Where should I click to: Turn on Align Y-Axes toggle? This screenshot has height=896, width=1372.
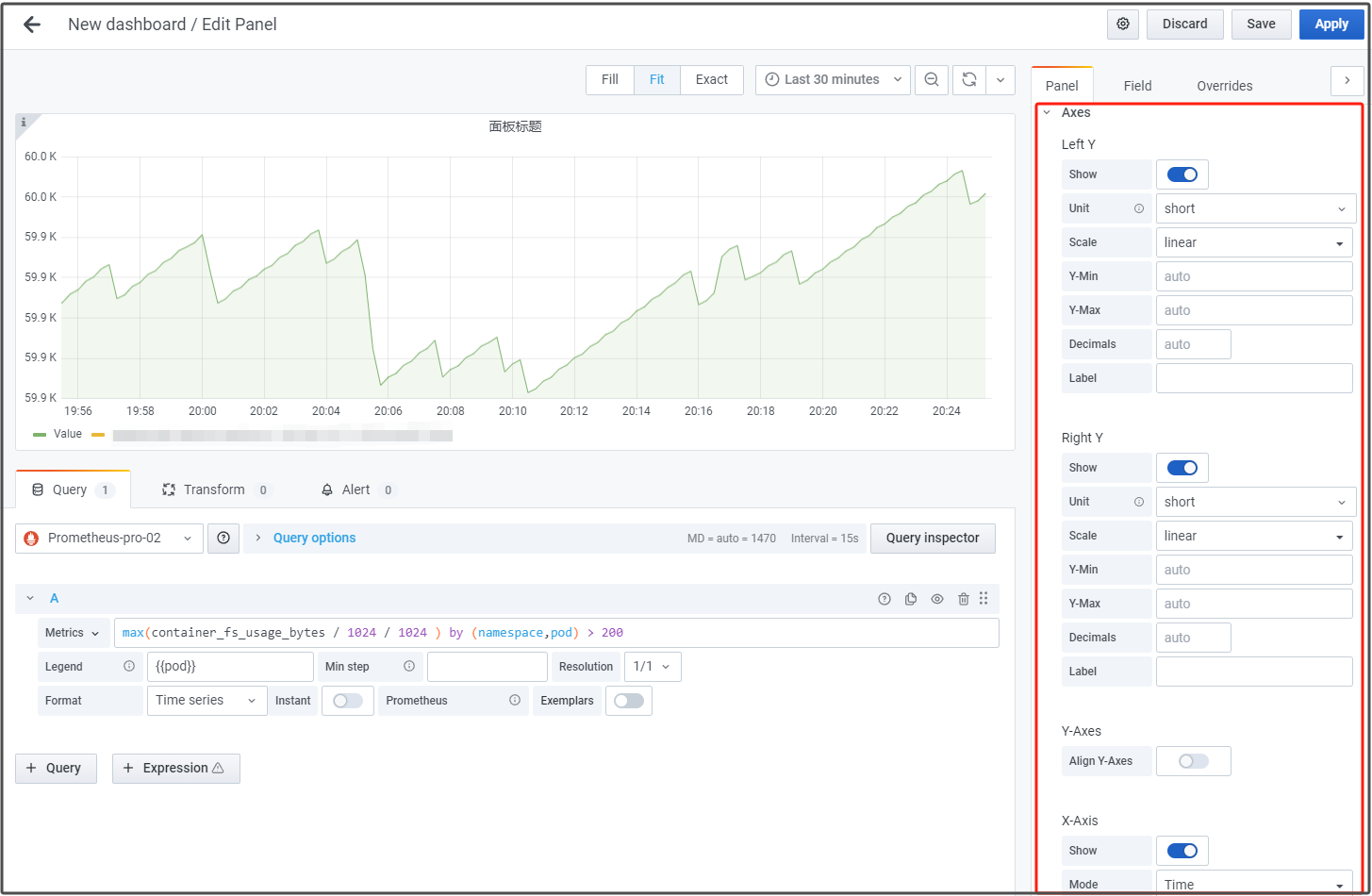tap(1193, 761)
